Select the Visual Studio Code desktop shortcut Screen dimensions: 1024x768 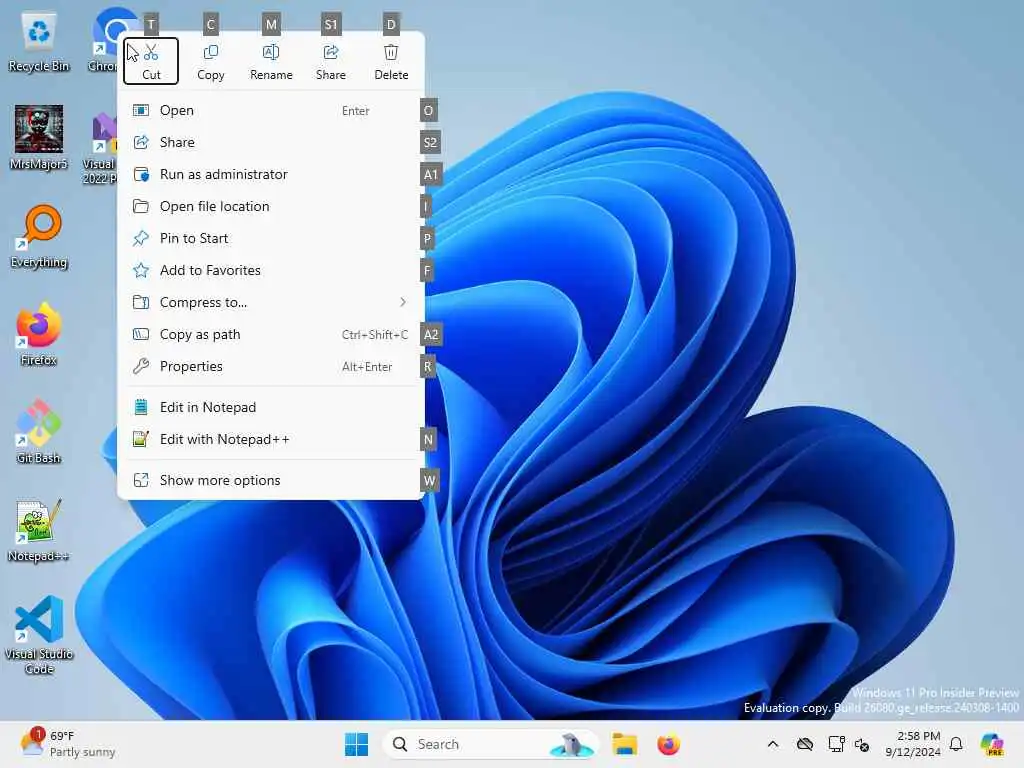[39, 635]
